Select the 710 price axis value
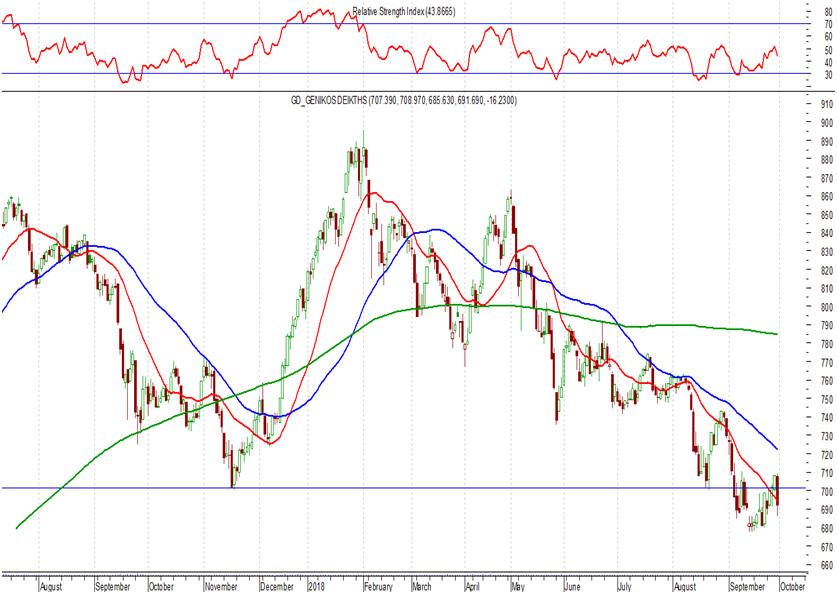This screenshot has width=837, height=594. pyautogui.click(x=827, y=473)
